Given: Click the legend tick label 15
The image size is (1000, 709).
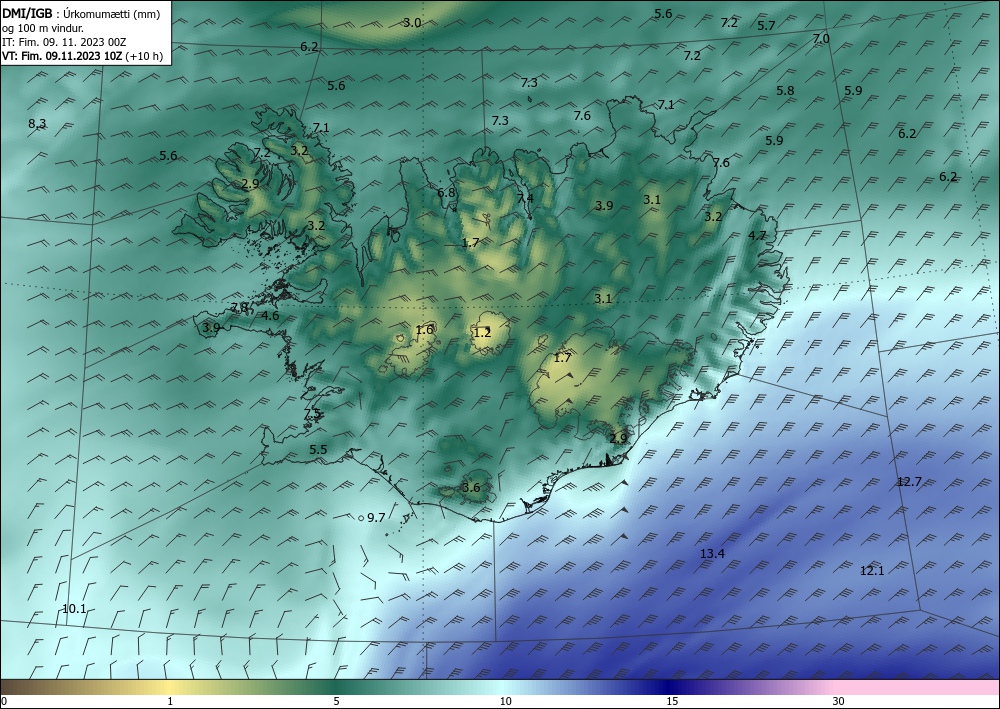Looking at the screenshot, I should [672, 702].
